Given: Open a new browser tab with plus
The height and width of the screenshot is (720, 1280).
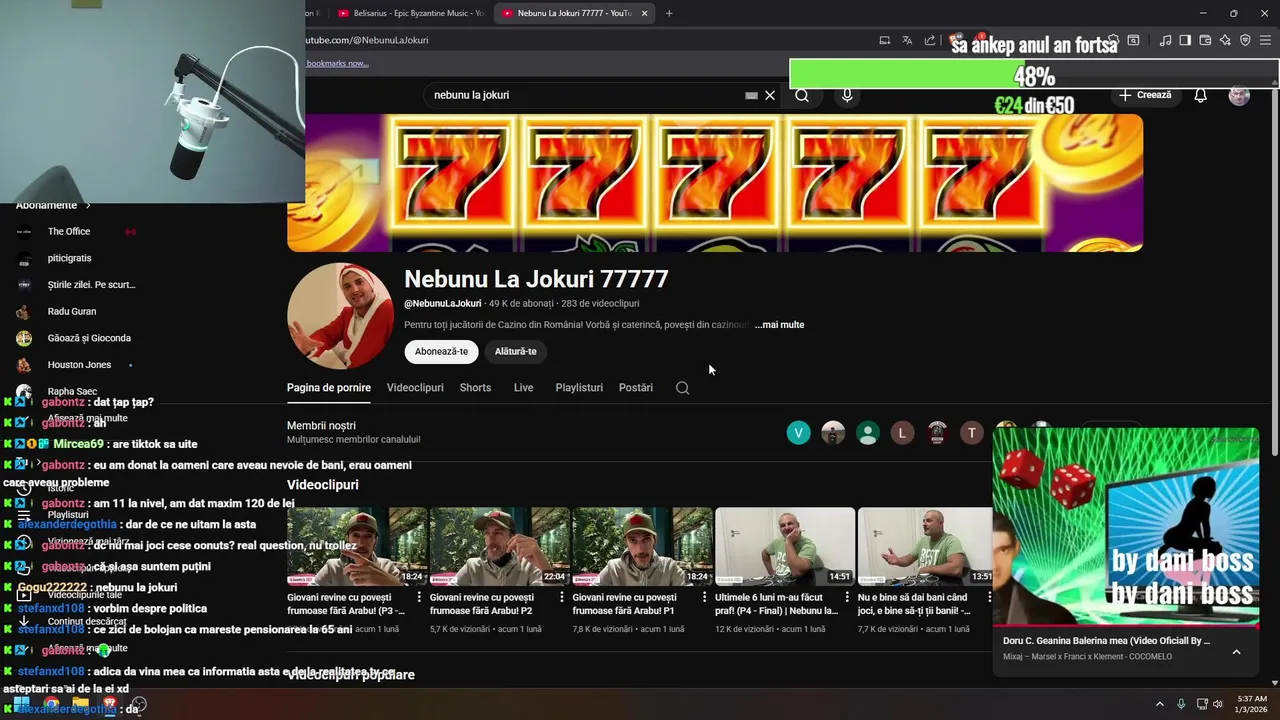Looking at the screenshot, I should click(x=669, y=13).
